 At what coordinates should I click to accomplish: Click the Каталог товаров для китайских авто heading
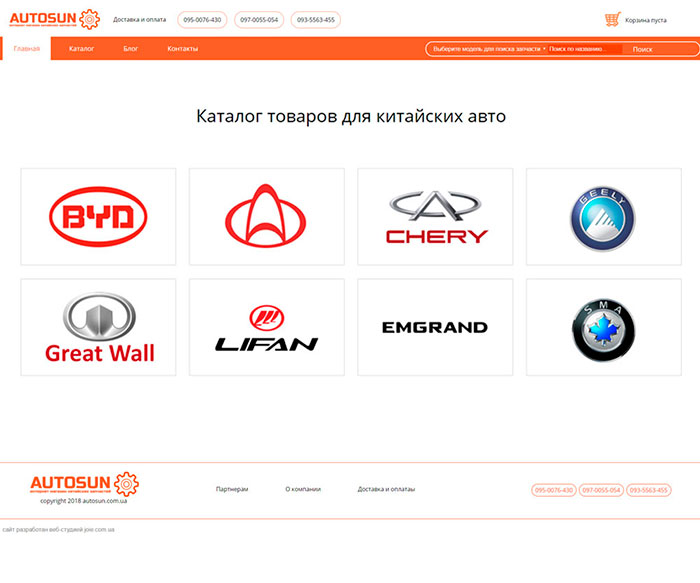click(x=351, y=117)
